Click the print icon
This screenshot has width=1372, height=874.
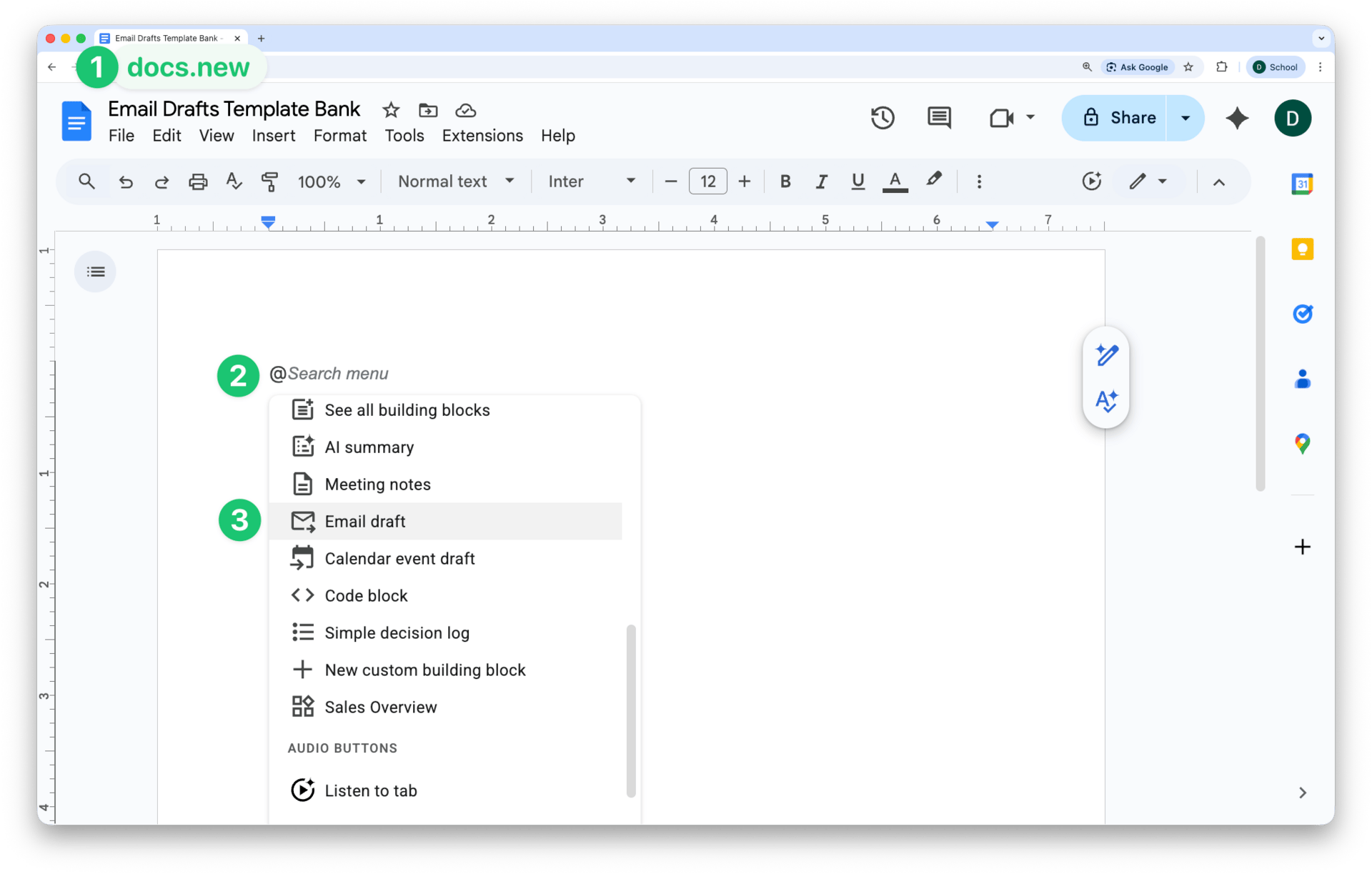pyautogui.click(x=198, y=182)
